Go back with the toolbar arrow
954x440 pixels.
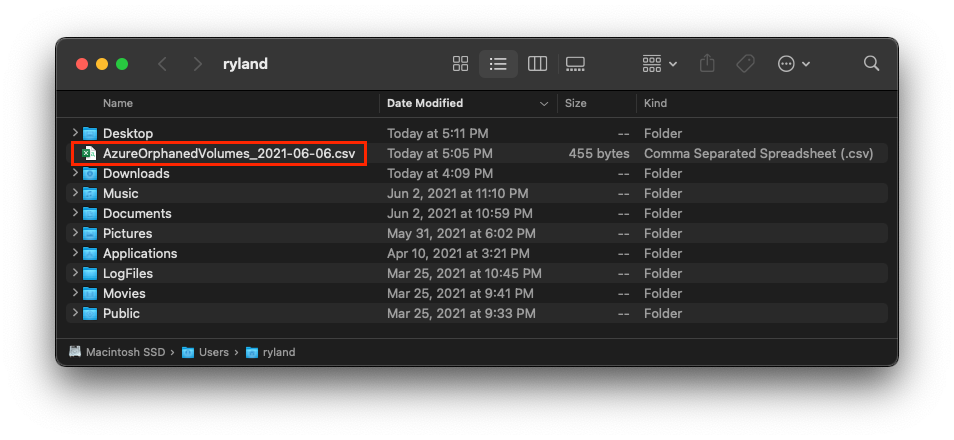(x=162, y=64)
